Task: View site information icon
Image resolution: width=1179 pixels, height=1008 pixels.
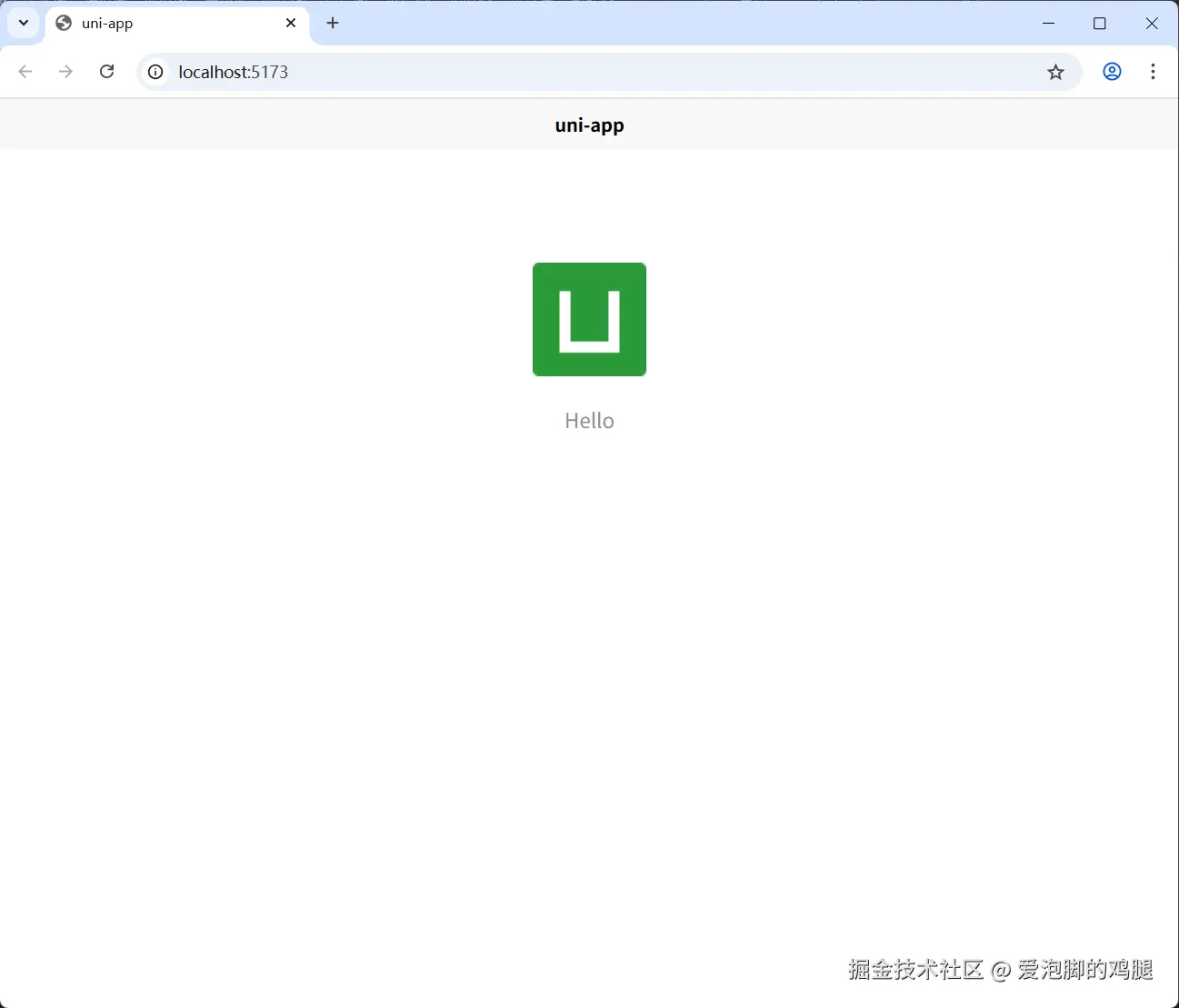Action: tap(156, 72)
